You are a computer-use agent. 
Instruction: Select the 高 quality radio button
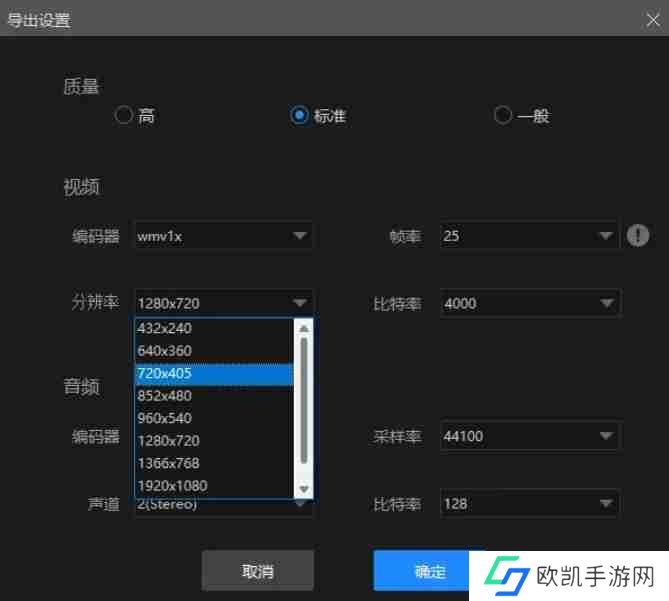pyautogui.click(x=124, y=115)
